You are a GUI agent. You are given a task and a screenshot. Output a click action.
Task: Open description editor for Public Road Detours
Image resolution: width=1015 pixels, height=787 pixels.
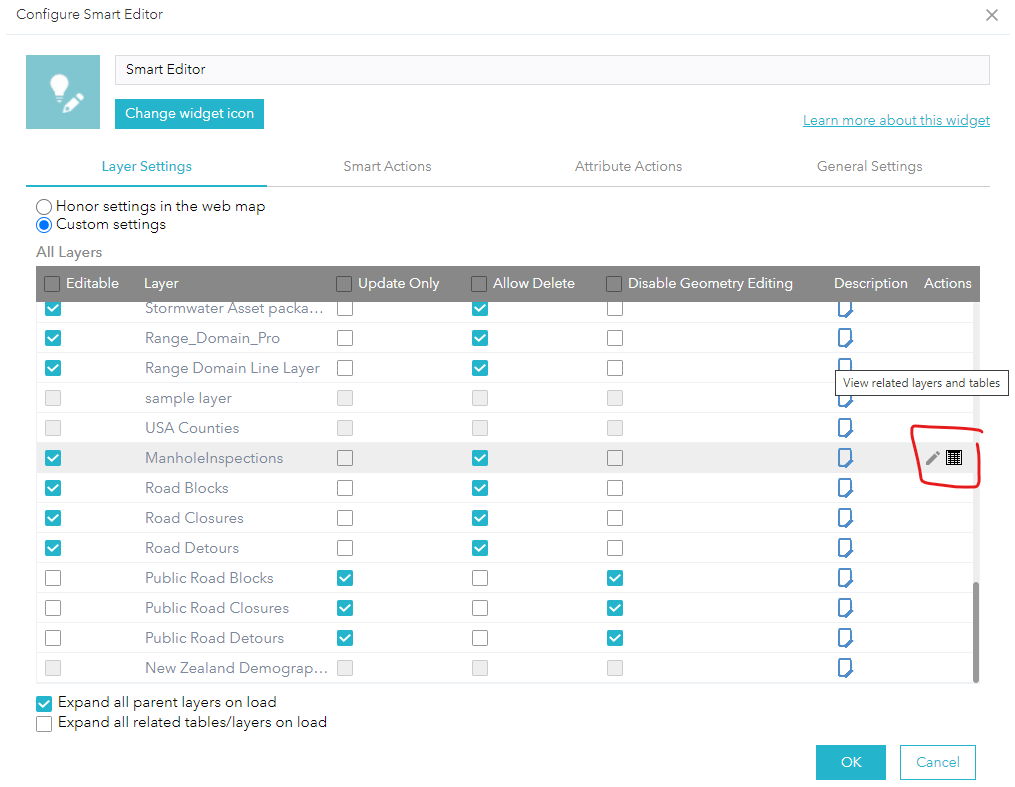tap(845, 637)
